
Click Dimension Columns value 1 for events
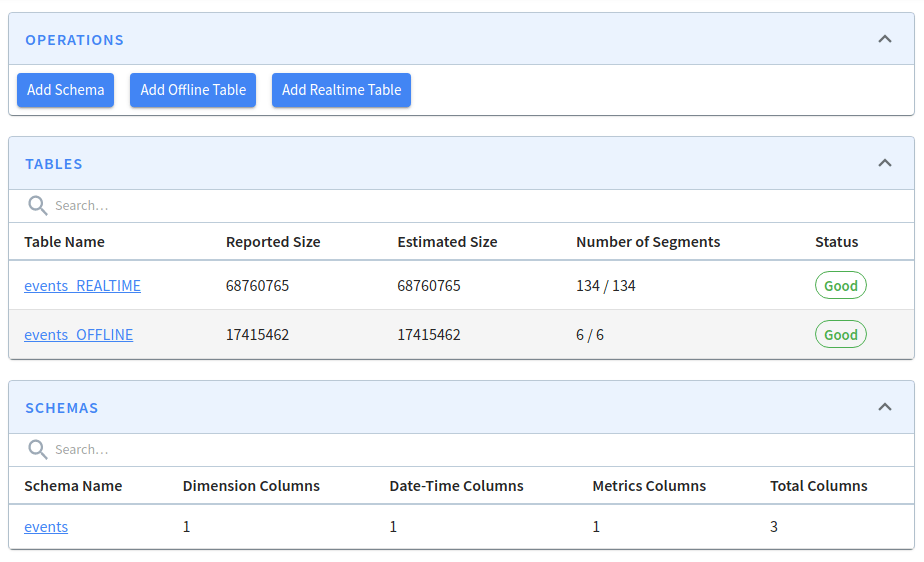pos(186,527)
